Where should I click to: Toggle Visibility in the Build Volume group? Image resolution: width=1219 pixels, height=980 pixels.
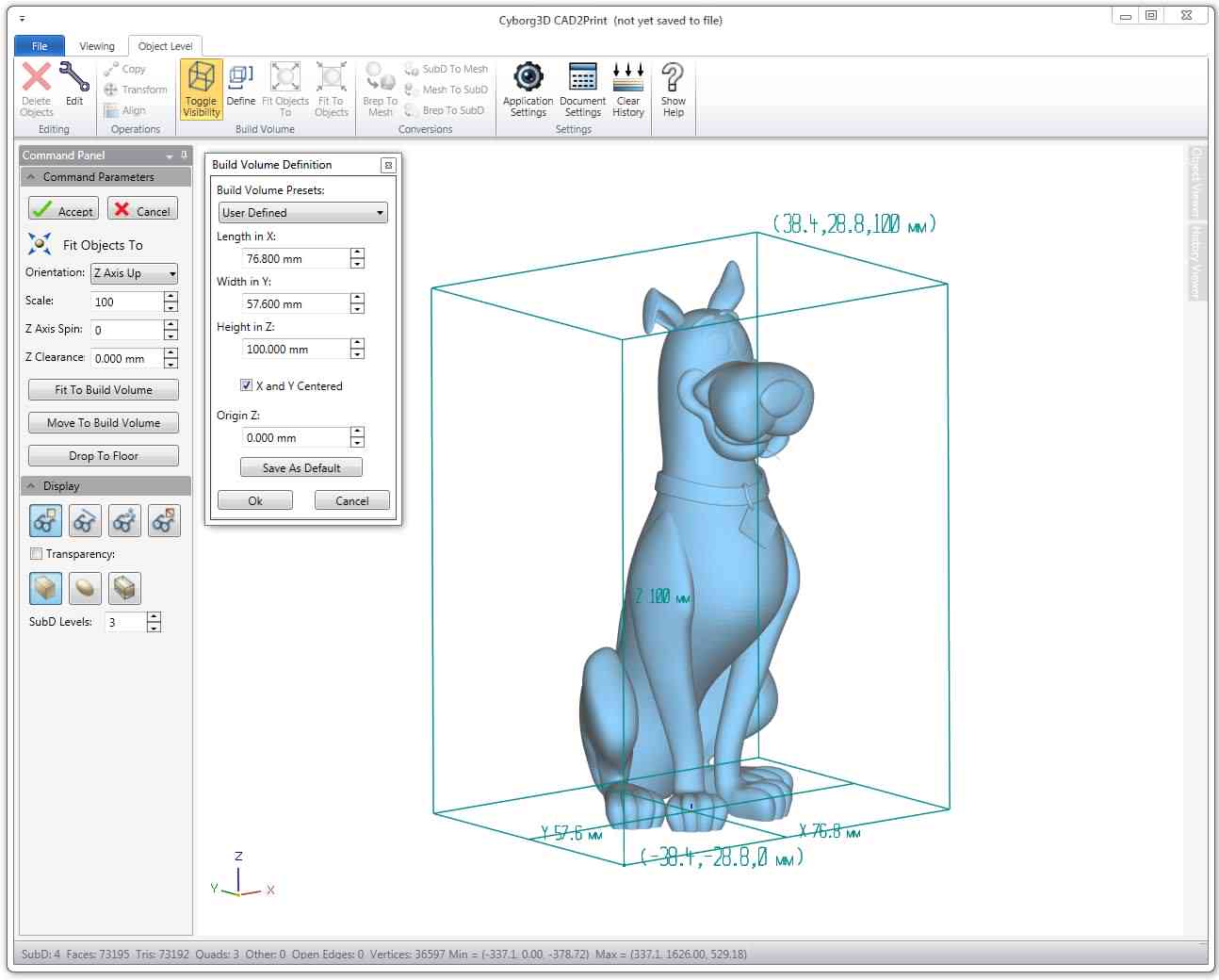click(x=201, y=90)
